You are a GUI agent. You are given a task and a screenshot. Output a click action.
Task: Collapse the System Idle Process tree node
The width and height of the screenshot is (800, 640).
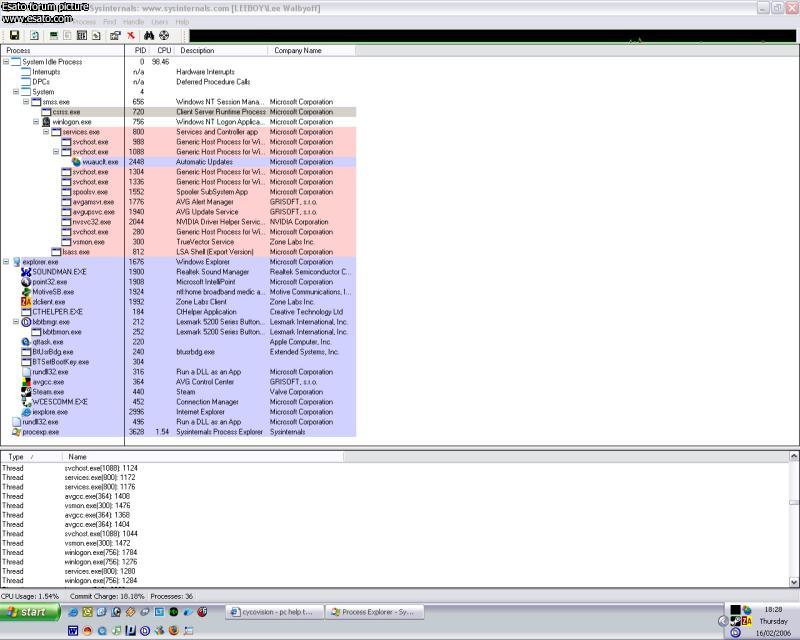(6, 62)
